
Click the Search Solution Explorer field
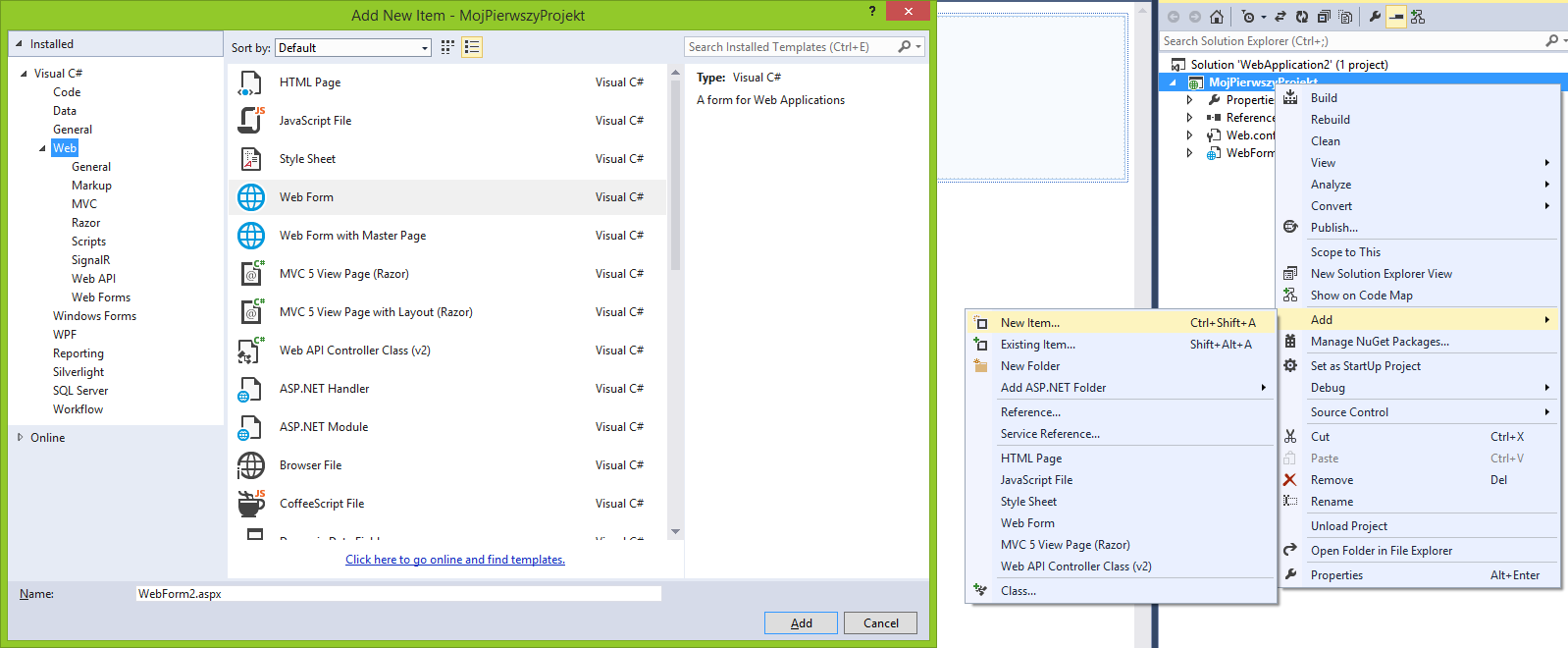click(1362, 41)
